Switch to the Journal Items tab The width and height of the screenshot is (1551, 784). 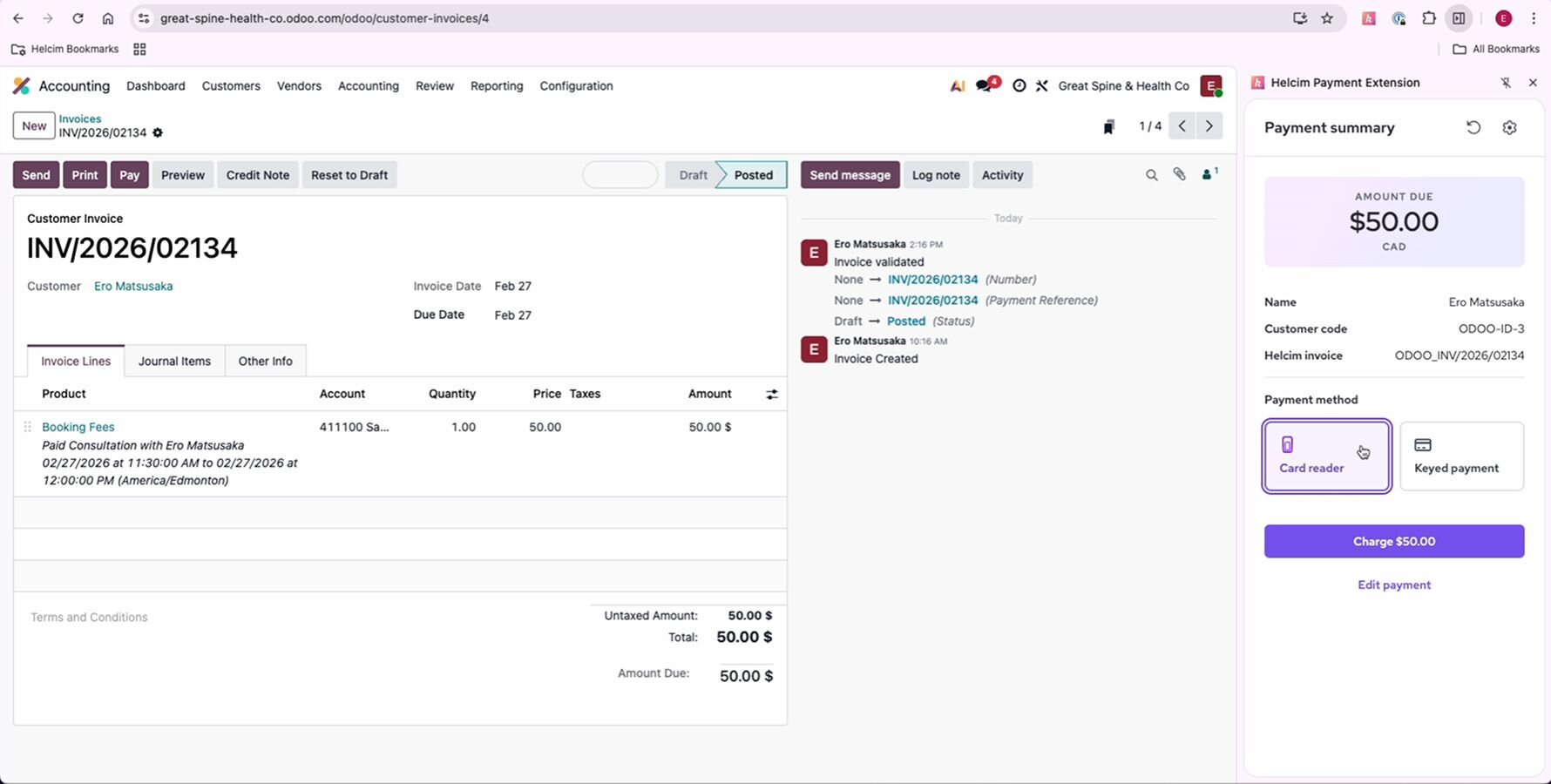(174, 362)
